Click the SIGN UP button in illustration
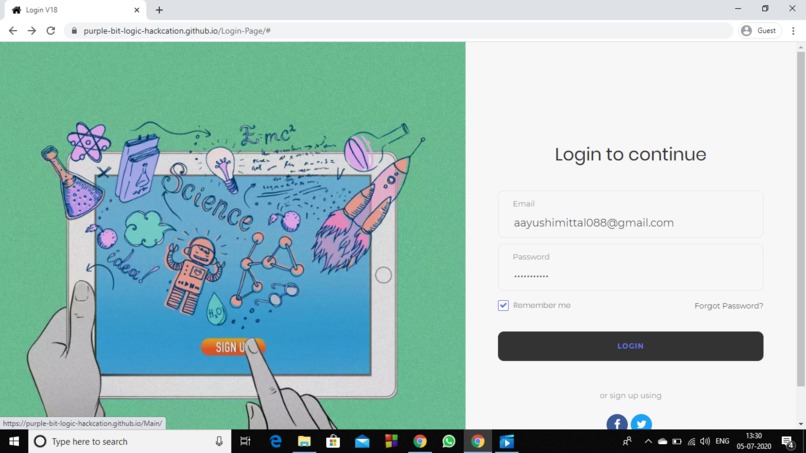The width and height of the screenshot is (806, 453). click(x=233, y=347)
